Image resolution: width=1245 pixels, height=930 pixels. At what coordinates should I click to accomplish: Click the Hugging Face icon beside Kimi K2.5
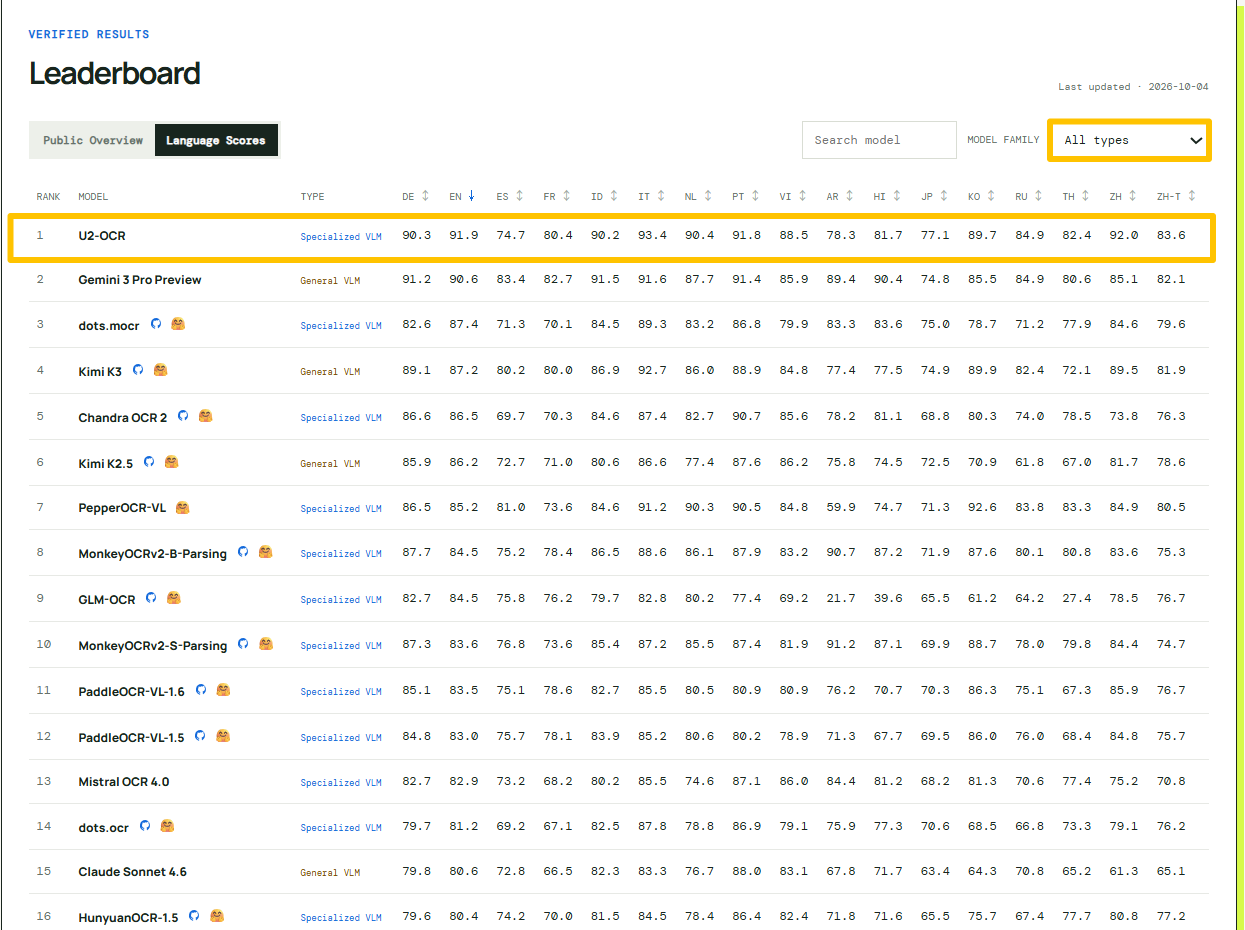tap(171, 462)
